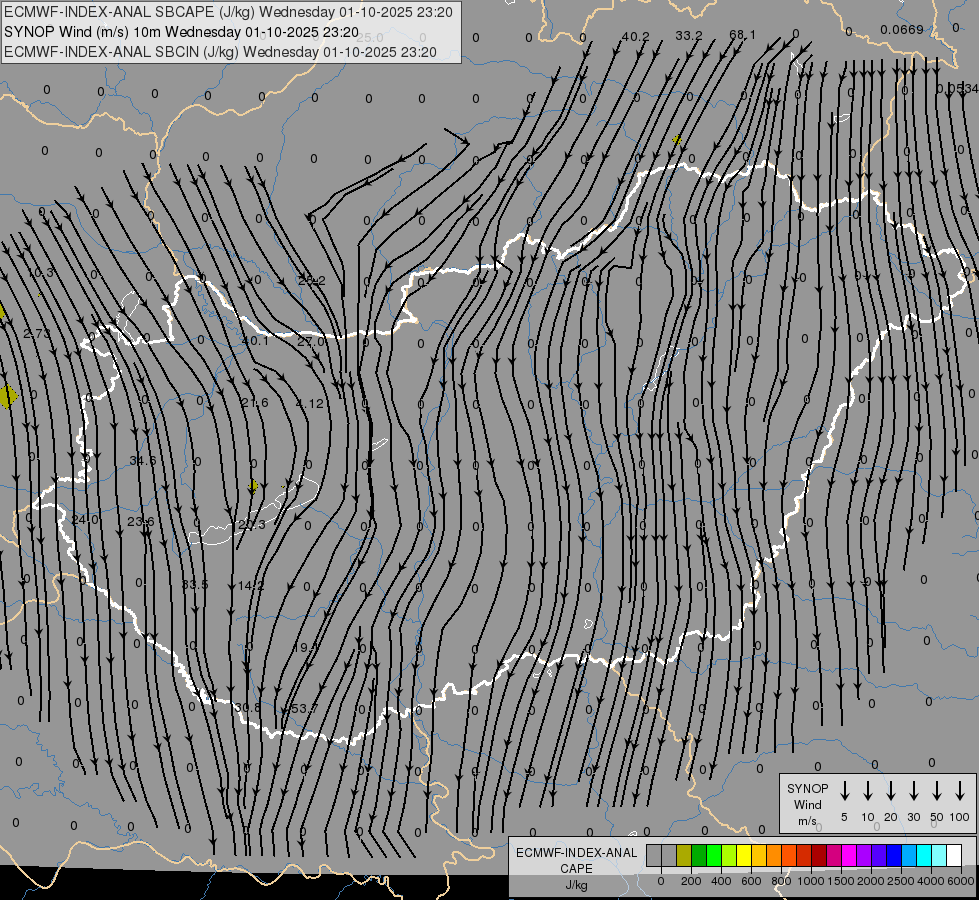Click the 2000 tick label on the colour bar
Image resolution: width=979 pixels, height=900 pixels.
[870, 881]
